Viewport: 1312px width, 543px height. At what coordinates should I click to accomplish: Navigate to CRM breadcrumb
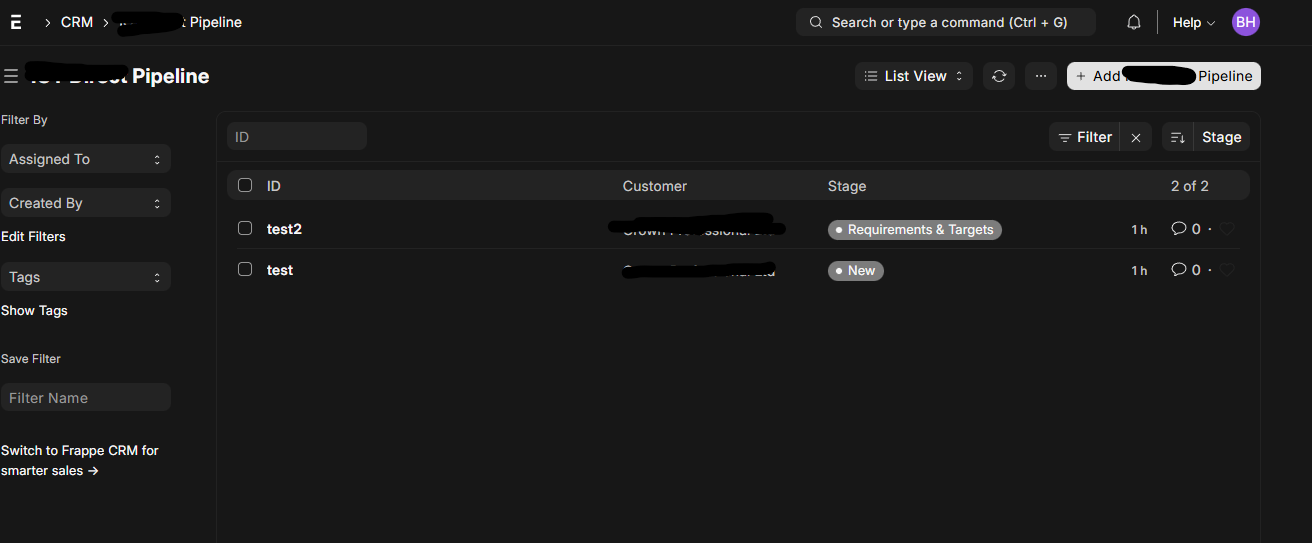[77, 22]
